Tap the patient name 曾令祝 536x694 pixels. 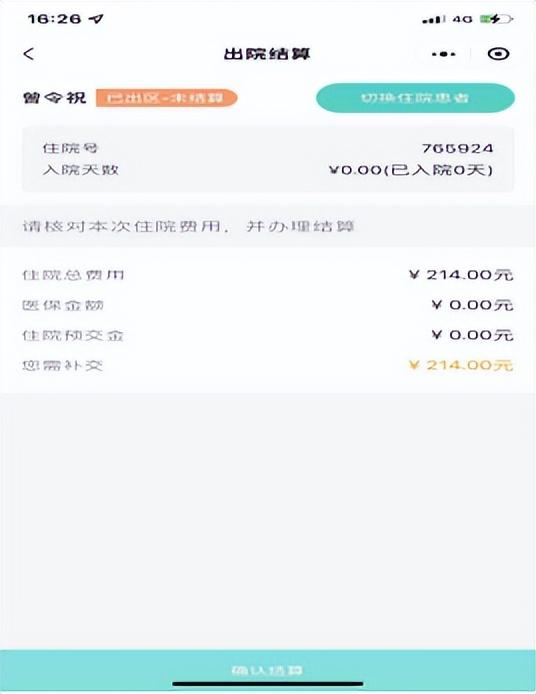click(54, 98)
